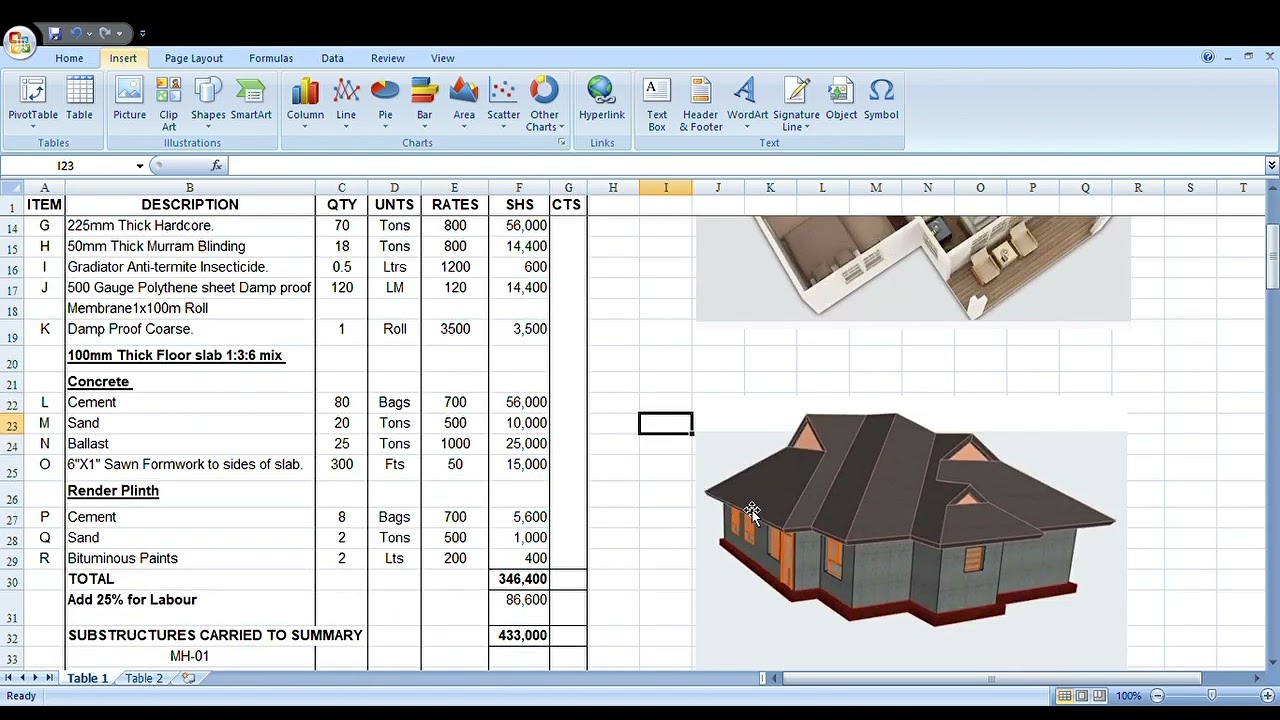Open the WordArt gallery
1280x720 pixels.
[747, 105]
